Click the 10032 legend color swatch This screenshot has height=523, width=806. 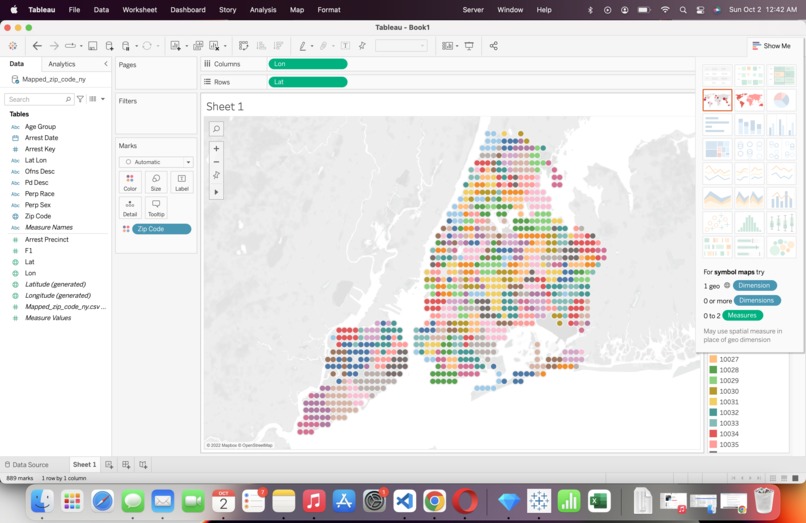[x=713, y=412]
